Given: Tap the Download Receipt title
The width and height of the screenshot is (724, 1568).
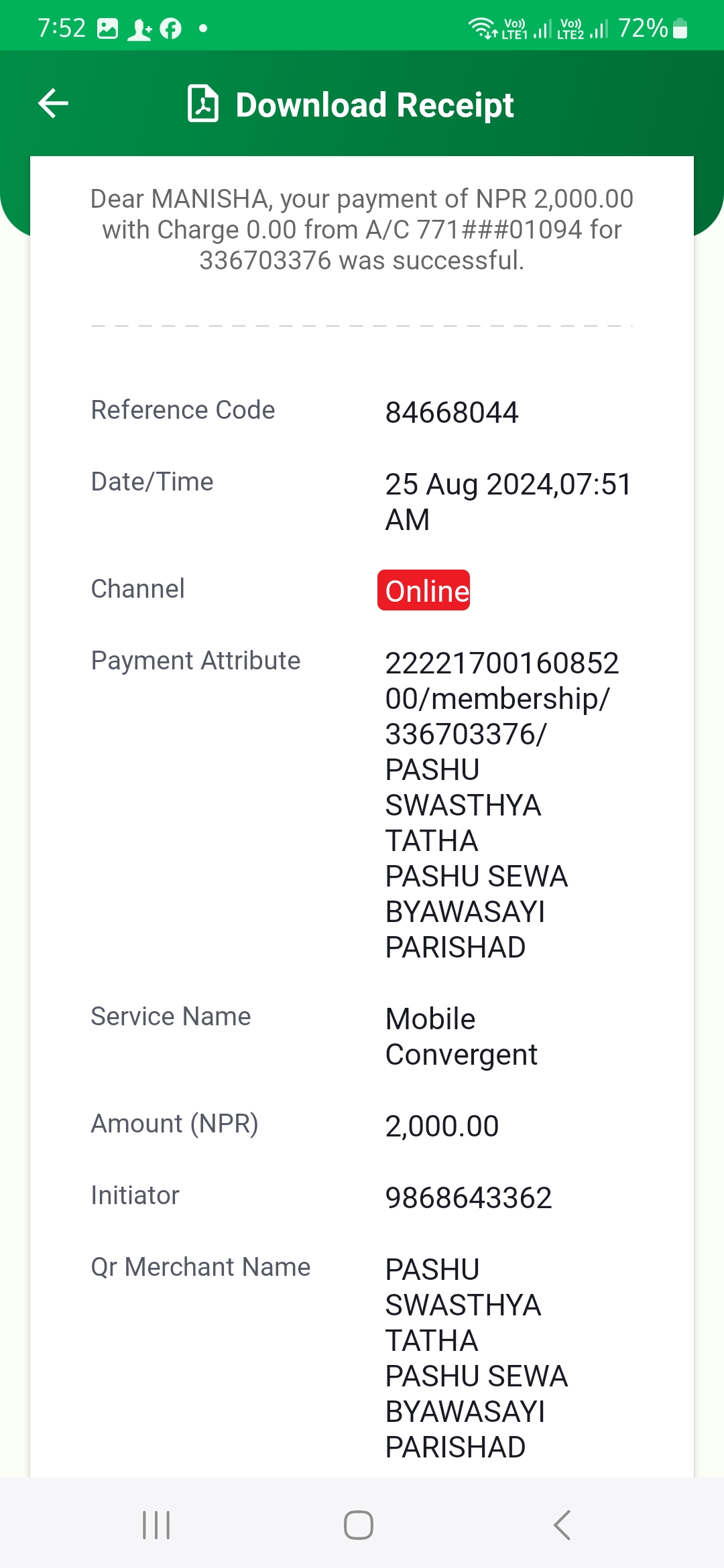Looking at the screenshot, I should tap(375, 105).
